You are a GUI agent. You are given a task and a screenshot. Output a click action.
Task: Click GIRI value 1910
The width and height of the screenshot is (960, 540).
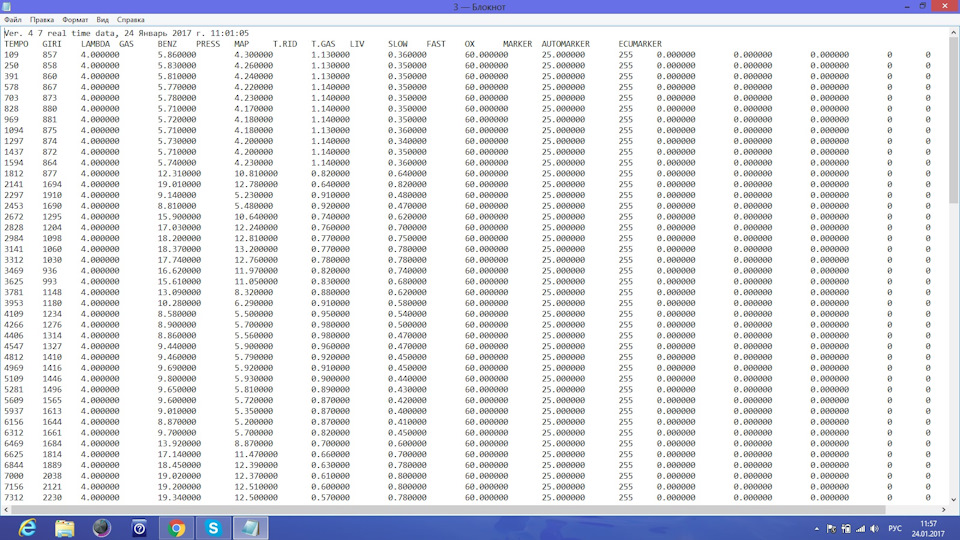click(52, 195)
